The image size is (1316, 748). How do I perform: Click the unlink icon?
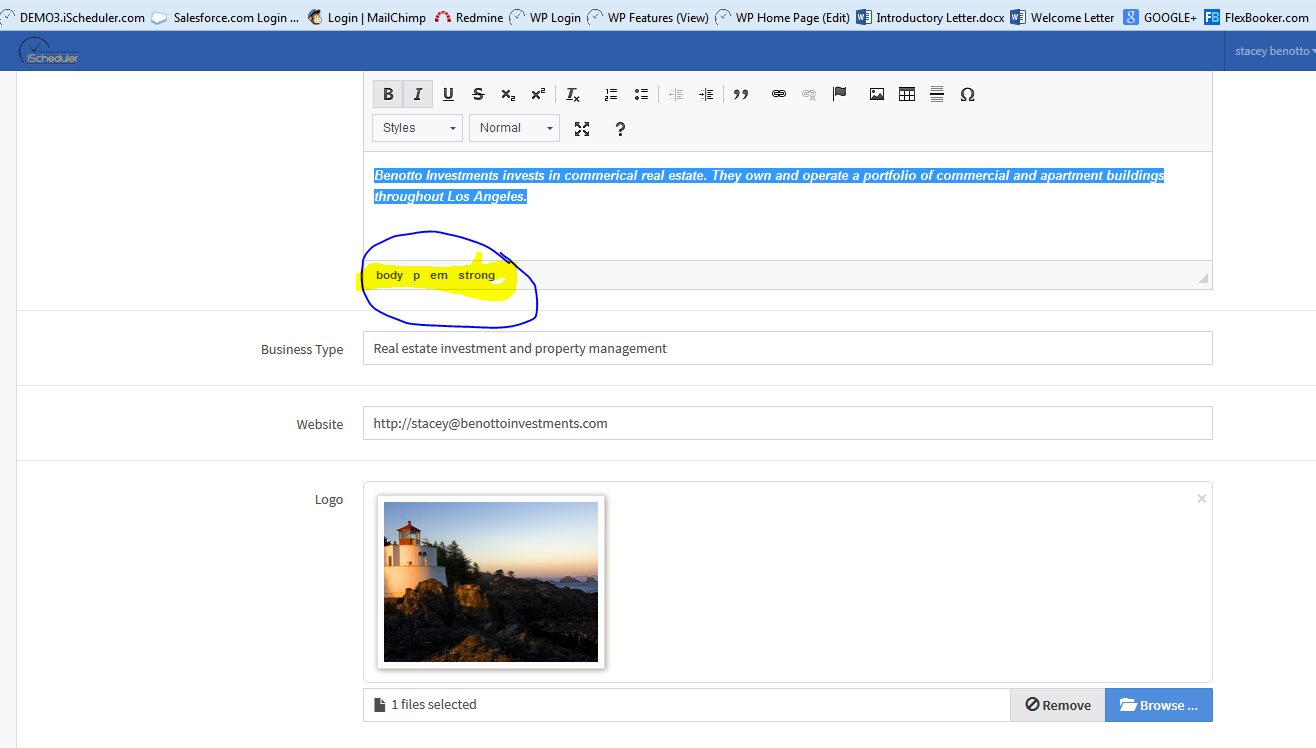click(809, 94)
